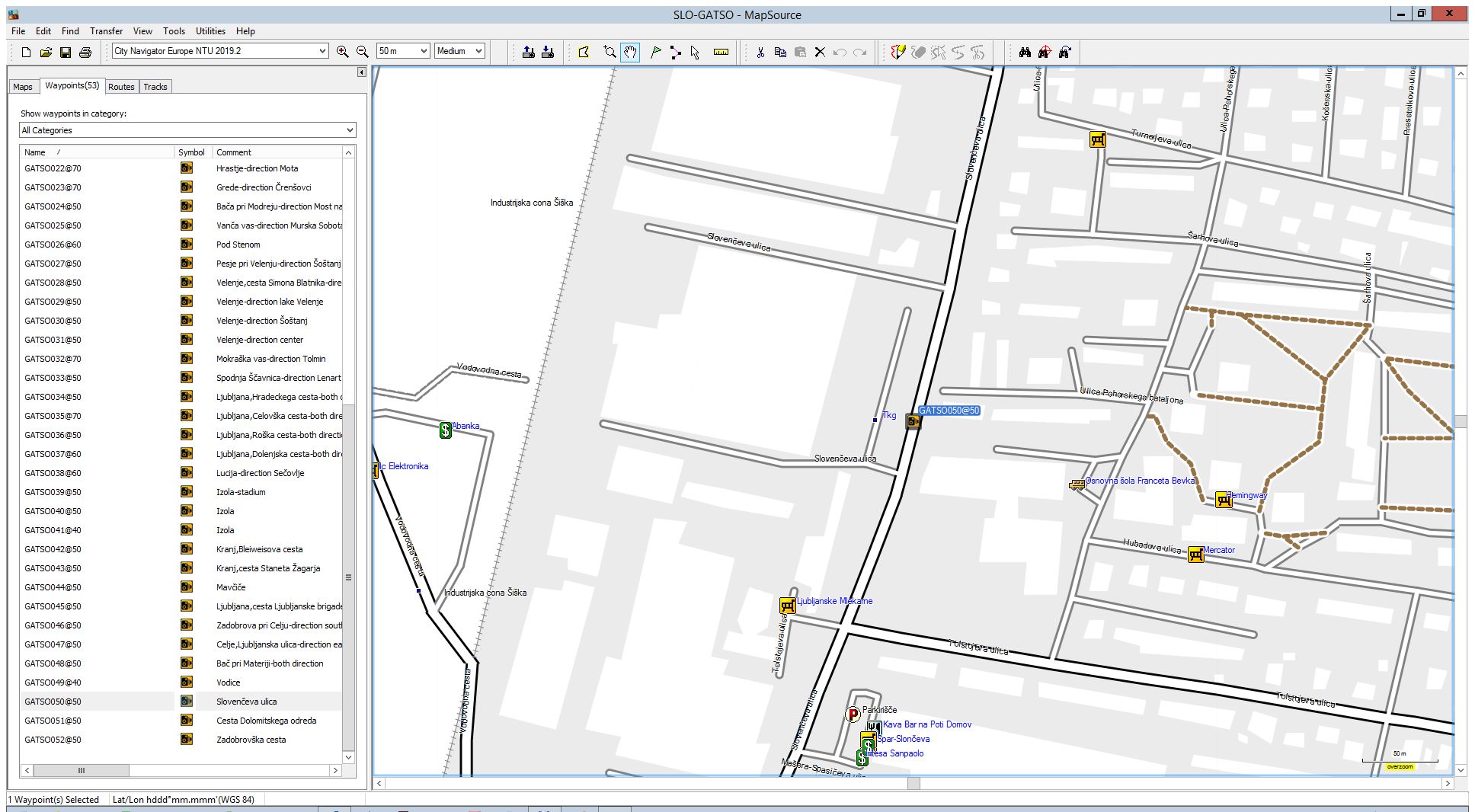Switch to the Routes tab

tap(121, 87)
